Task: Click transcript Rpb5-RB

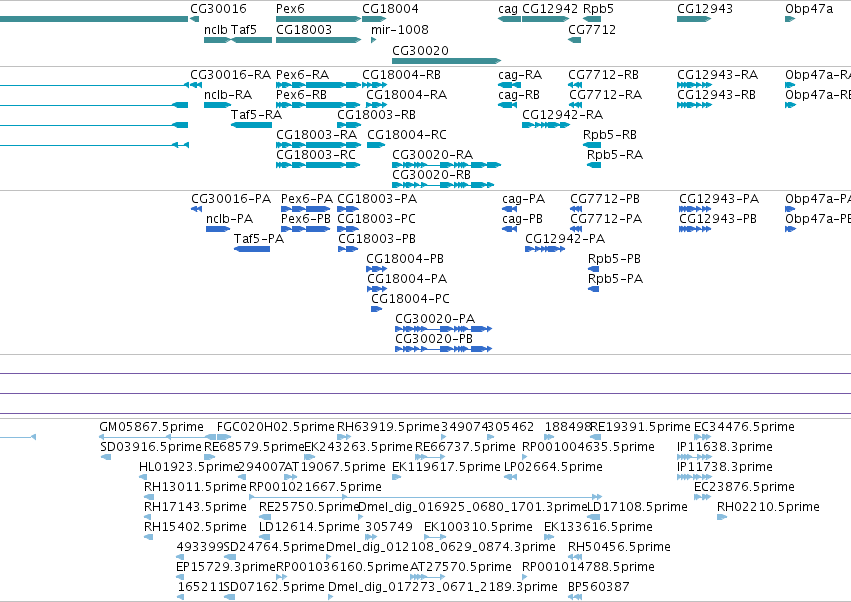Action: point(609,135)
